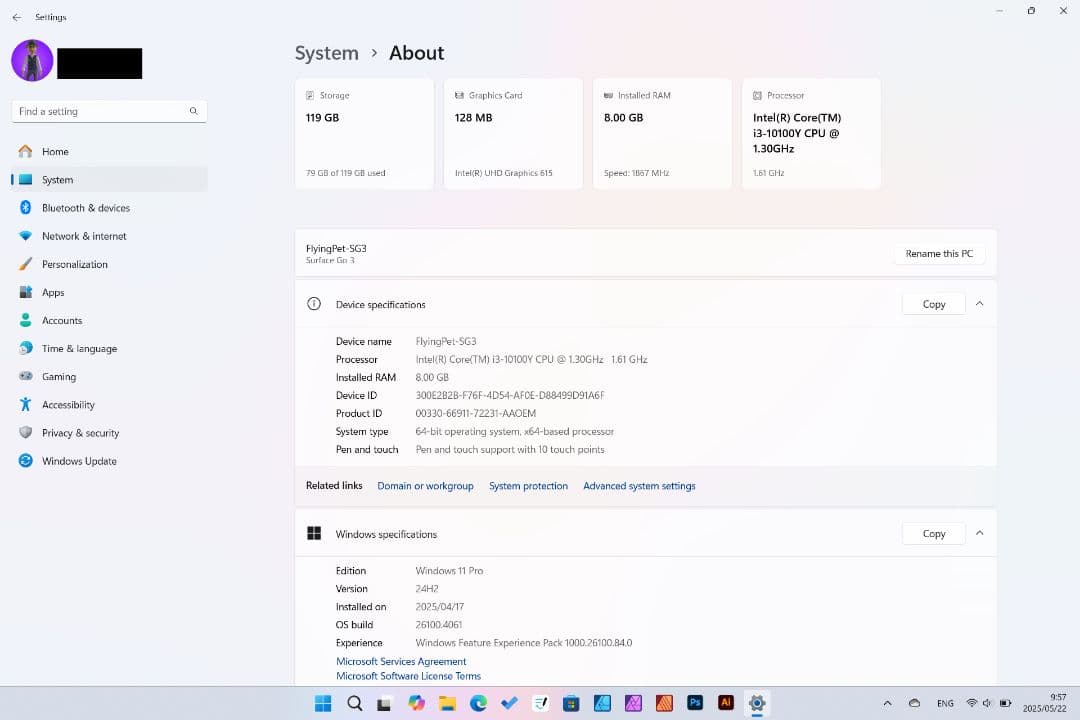The height and width of the screenshot is (720, 1080).
Task: Open Task View on the taskbar
Action: pyautogui.click(x=384, y=703)
